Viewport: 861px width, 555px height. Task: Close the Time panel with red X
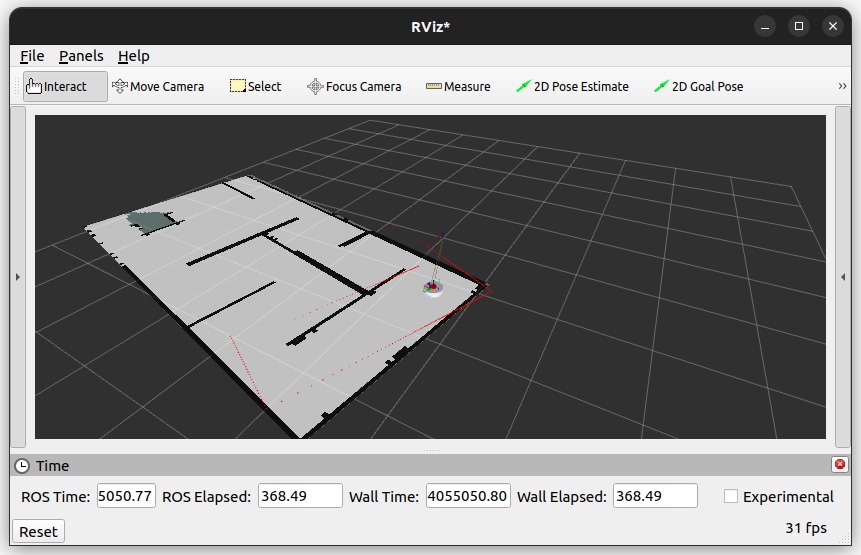click(x=840, y=464)
